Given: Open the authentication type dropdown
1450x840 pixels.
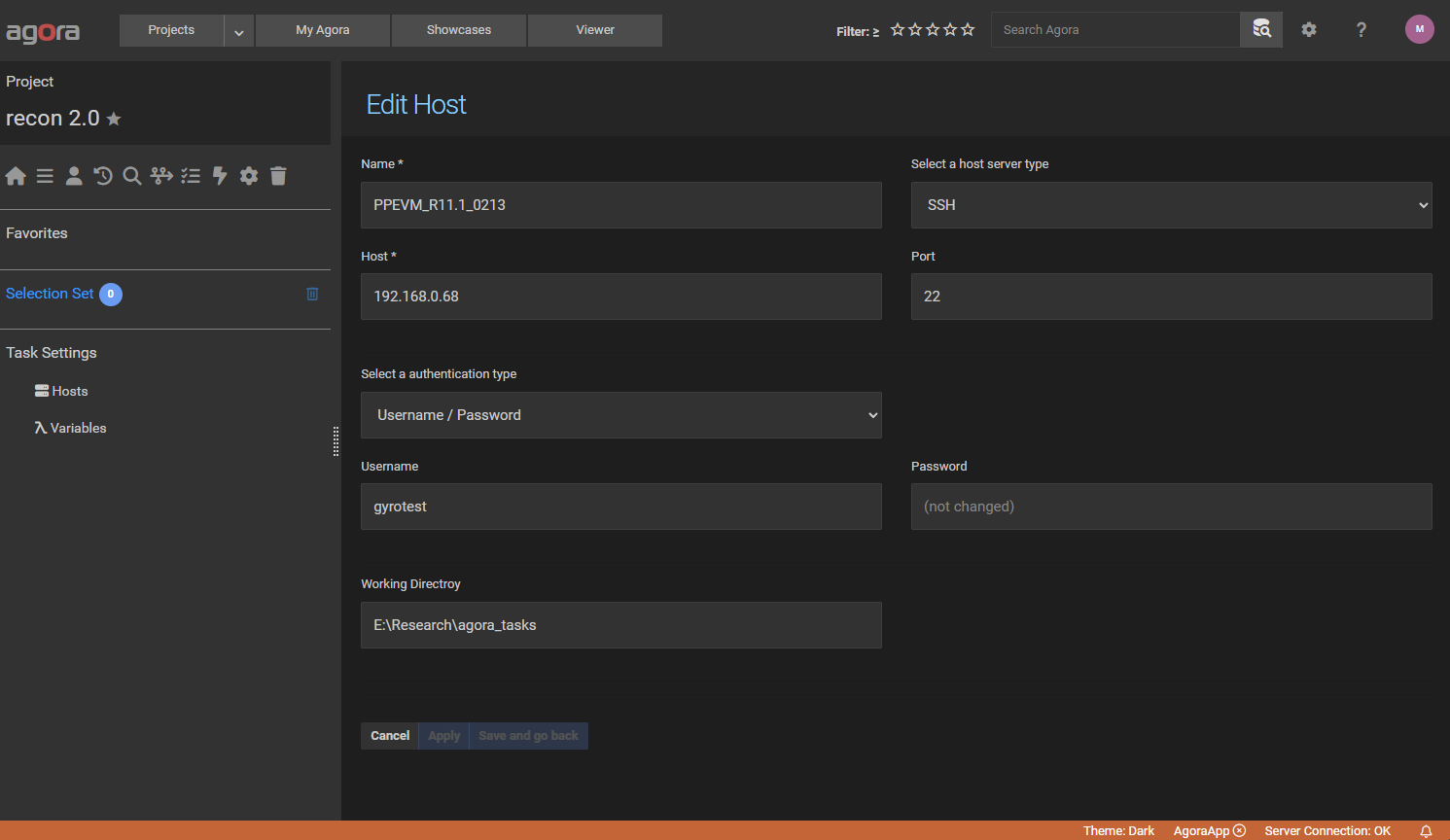Looking at the screenshot, I should (620, 415).
